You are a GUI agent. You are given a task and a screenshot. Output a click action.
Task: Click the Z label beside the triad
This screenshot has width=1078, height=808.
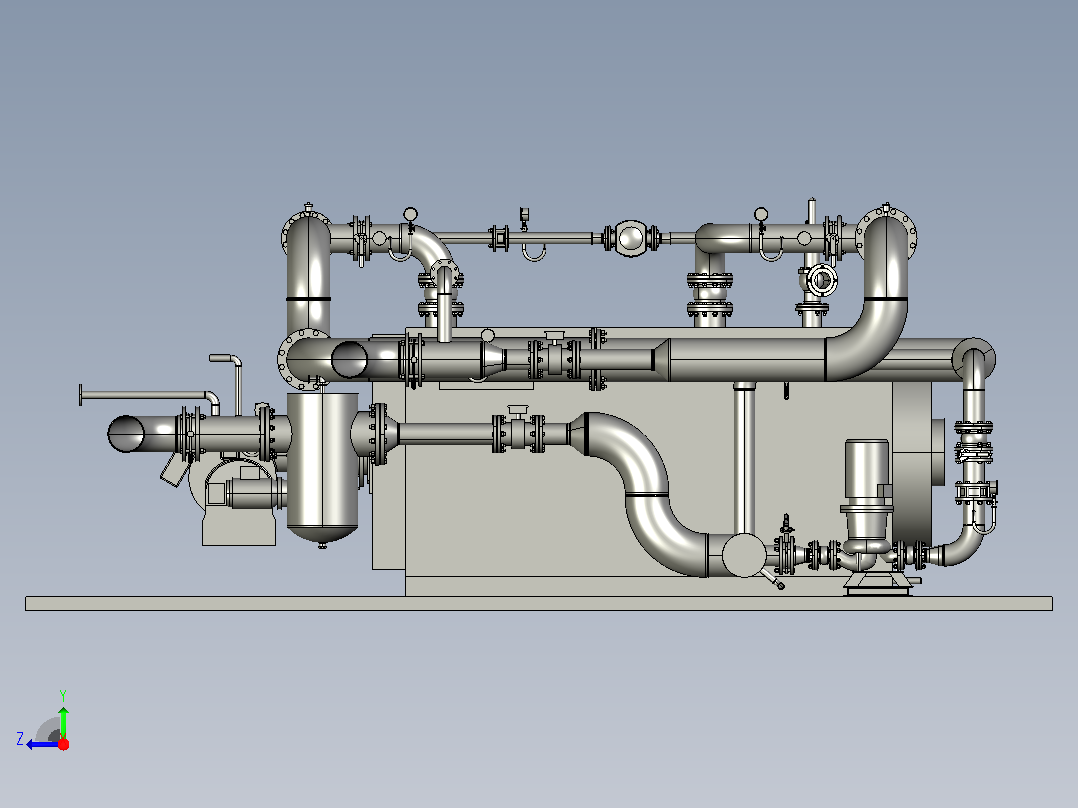(x=20, y=739)
